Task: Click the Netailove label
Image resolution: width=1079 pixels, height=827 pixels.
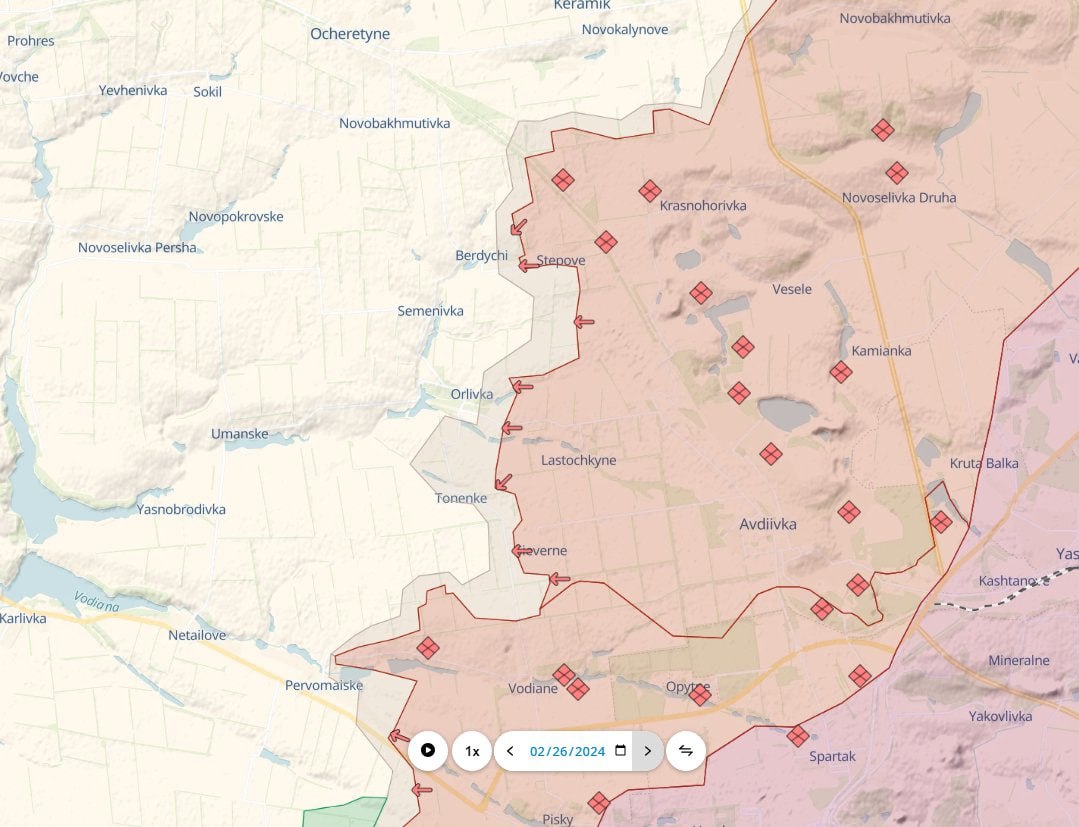Action: (x=197, y=635)
